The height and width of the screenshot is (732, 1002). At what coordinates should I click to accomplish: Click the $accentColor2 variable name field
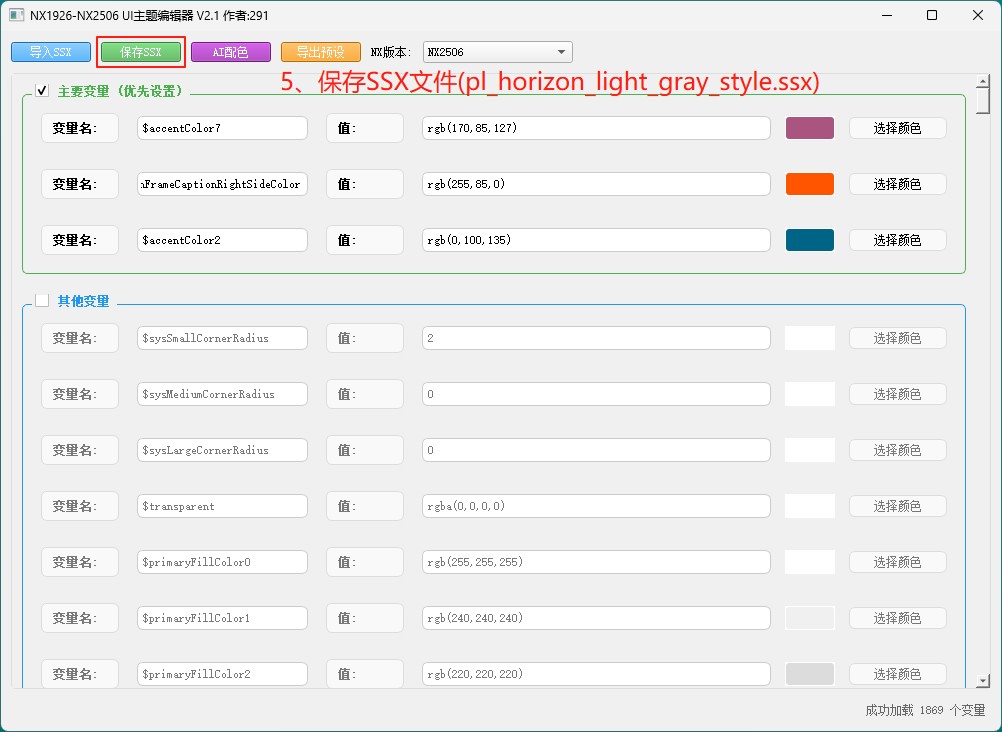coord(222,240)
